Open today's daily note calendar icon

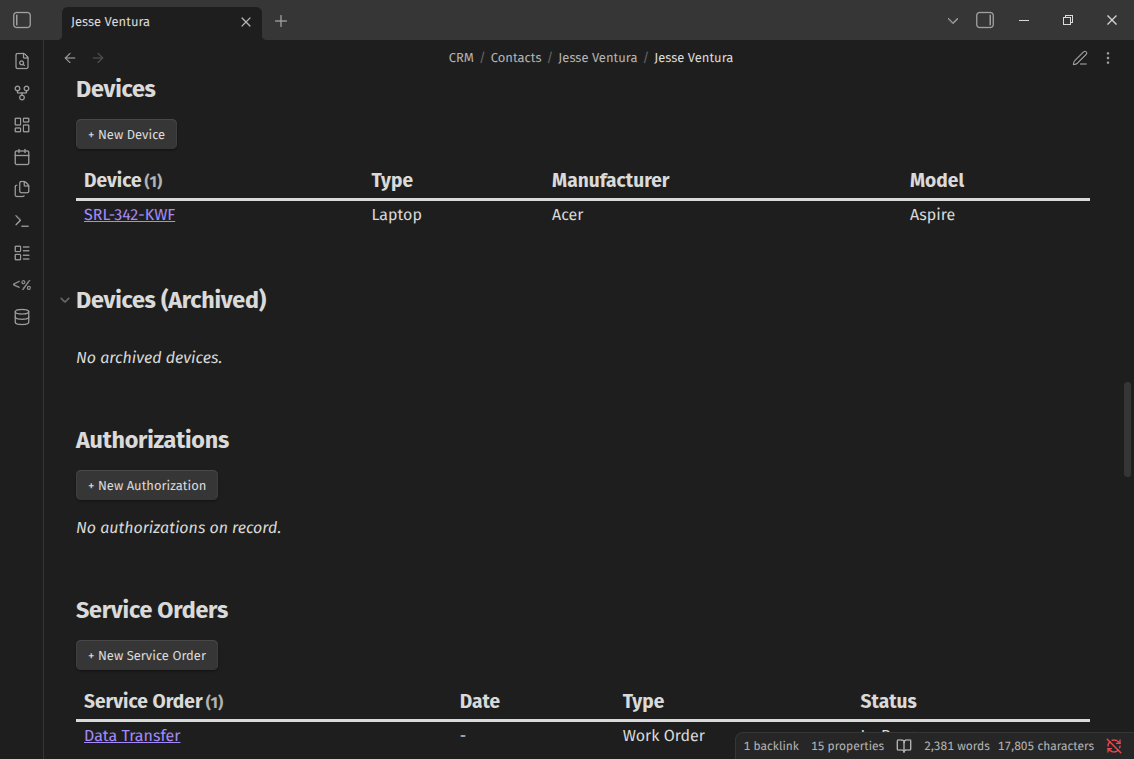(x=22, y=157)
